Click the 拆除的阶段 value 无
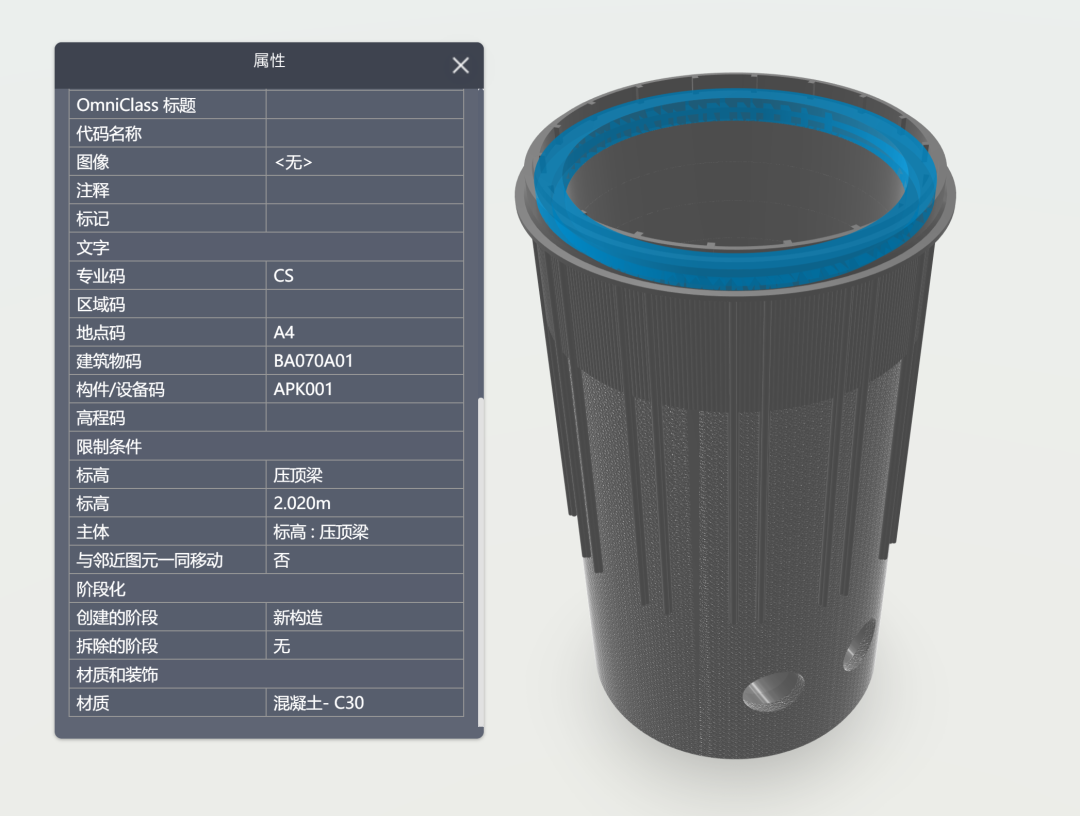1080x816 pixels. click(281, 645)
